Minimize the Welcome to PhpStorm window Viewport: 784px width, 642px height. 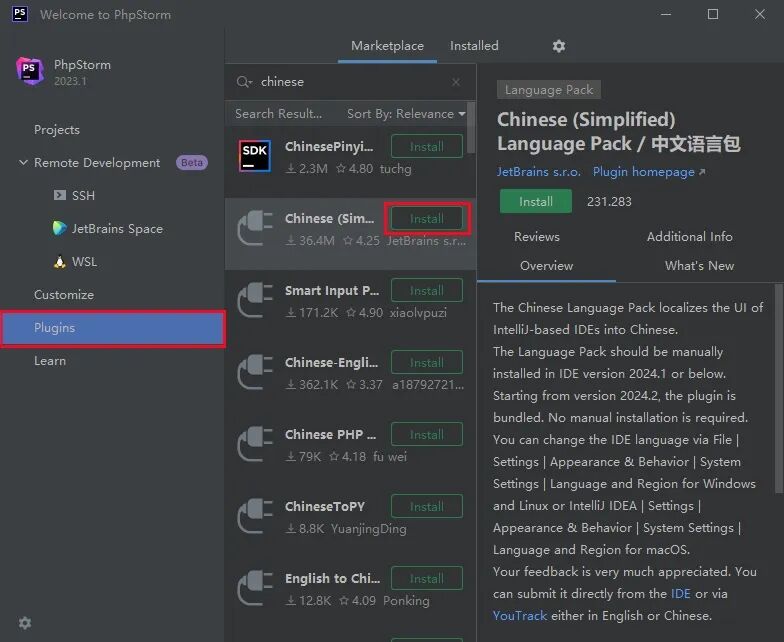(x=666, y=14)
